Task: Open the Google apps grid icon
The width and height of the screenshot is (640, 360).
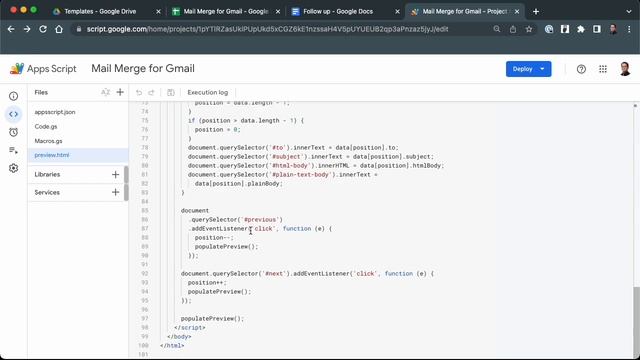Action: [603, 69]
